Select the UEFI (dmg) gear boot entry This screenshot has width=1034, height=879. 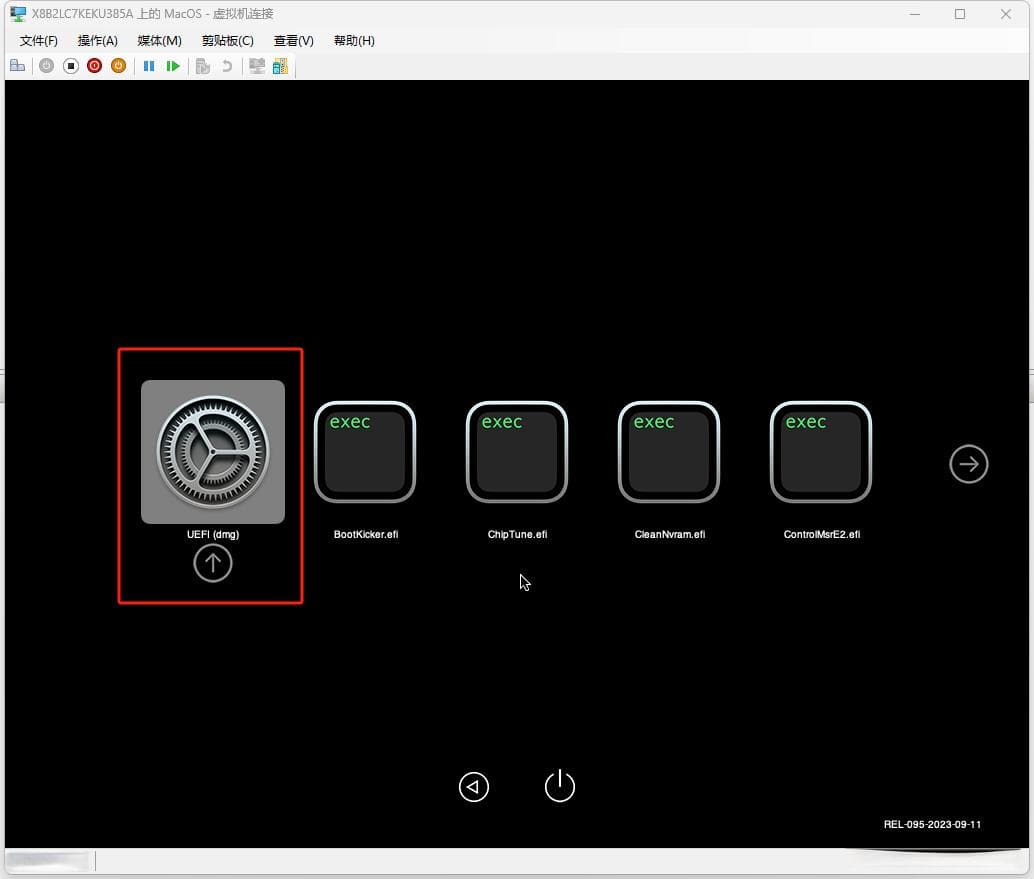pos(213,452)
